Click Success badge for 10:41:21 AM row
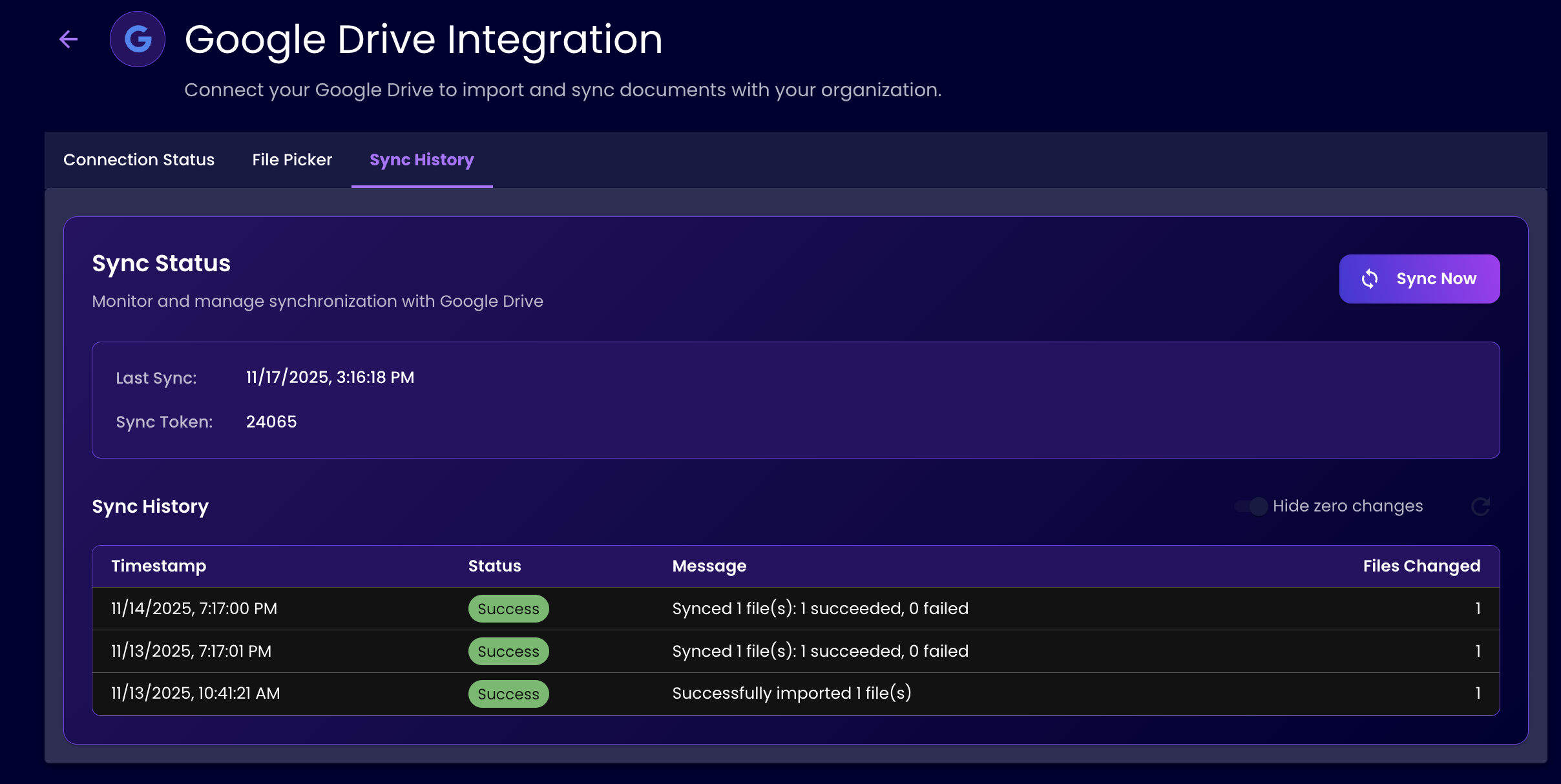 (x=508, y=694)
